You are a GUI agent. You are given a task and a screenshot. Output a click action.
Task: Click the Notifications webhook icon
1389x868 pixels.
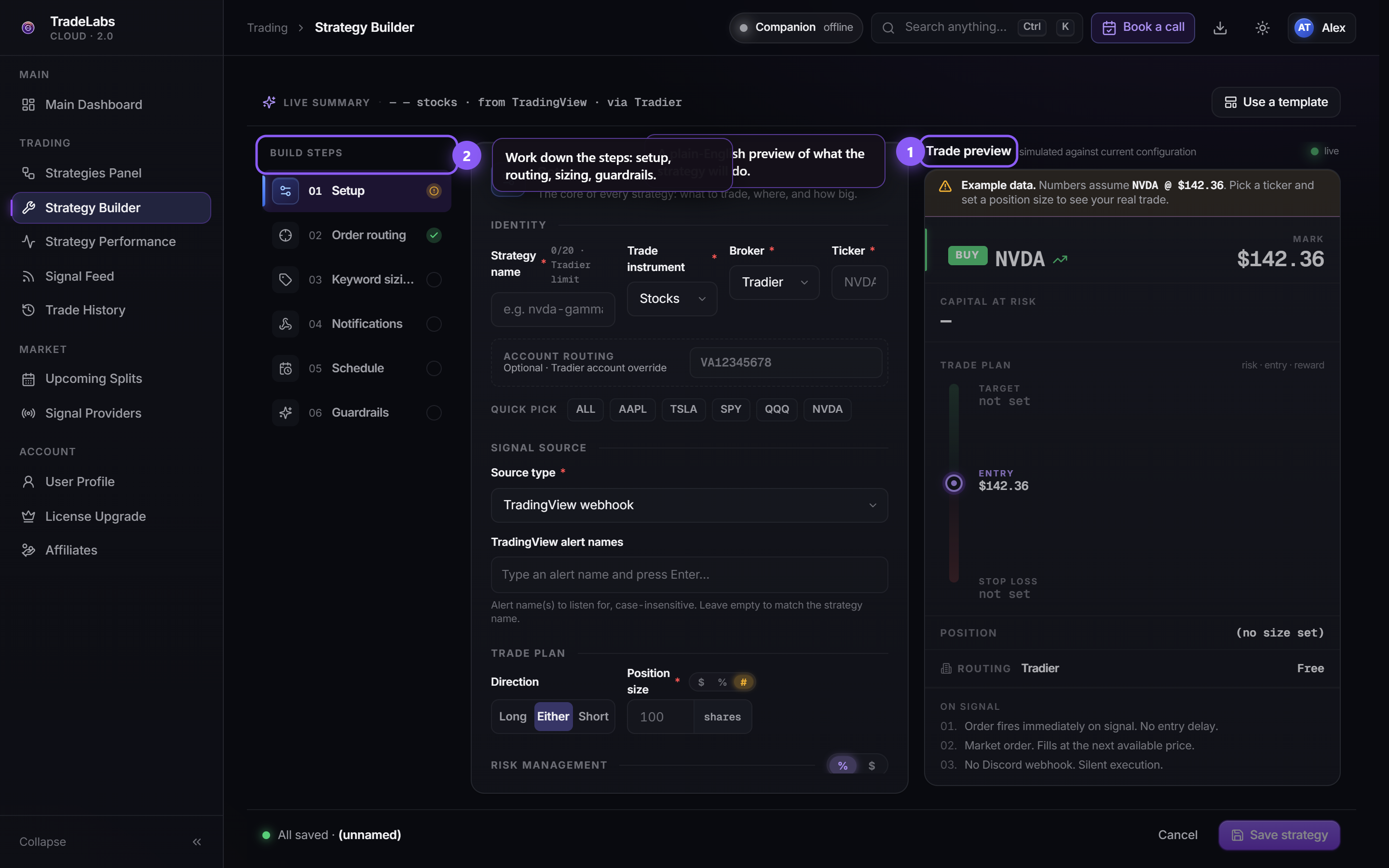[x=285, y=324]
